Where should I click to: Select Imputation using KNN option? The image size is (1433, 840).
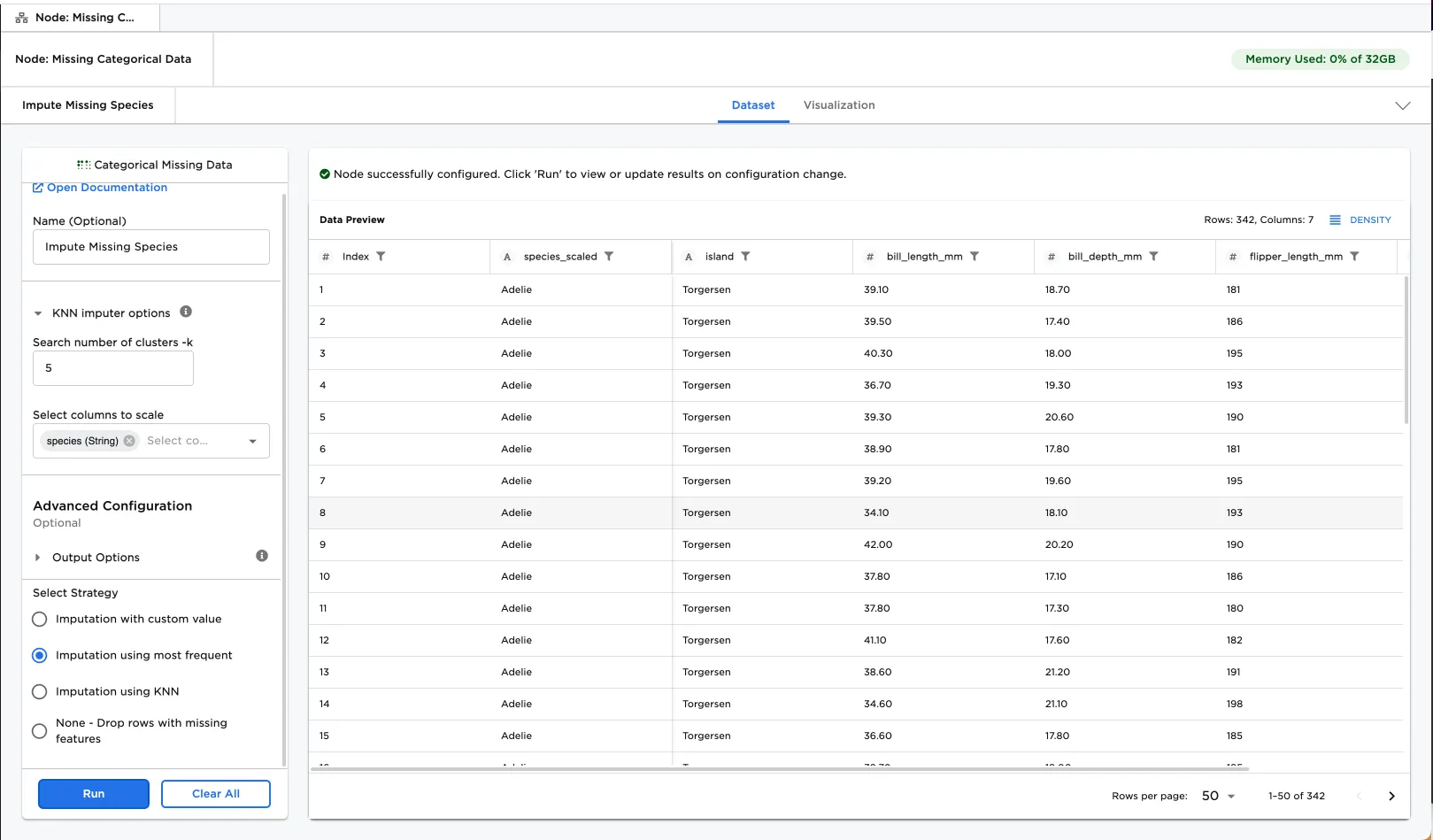(40, 692)
